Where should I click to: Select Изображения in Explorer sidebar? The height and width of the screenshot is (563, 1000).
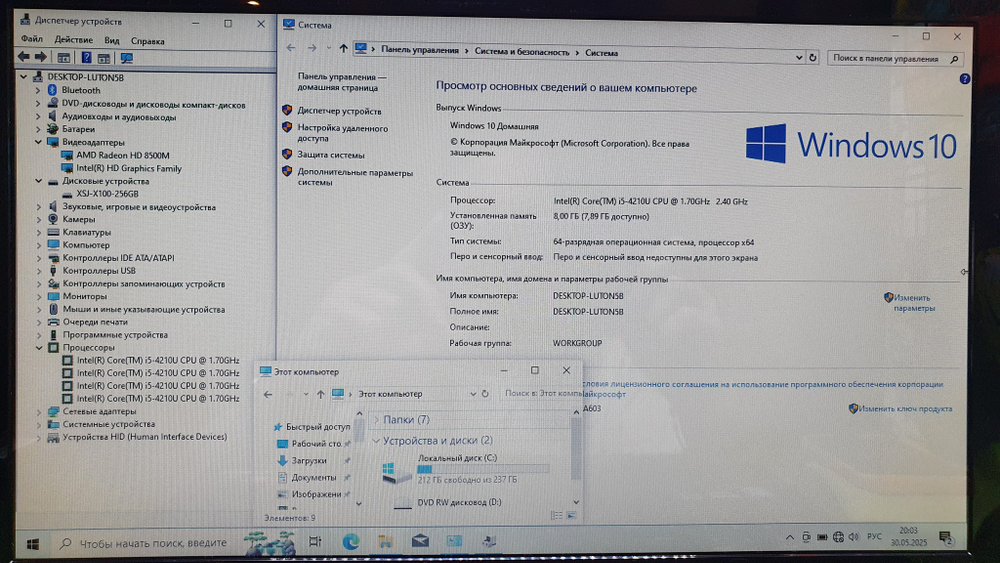(x=316, y=494)
